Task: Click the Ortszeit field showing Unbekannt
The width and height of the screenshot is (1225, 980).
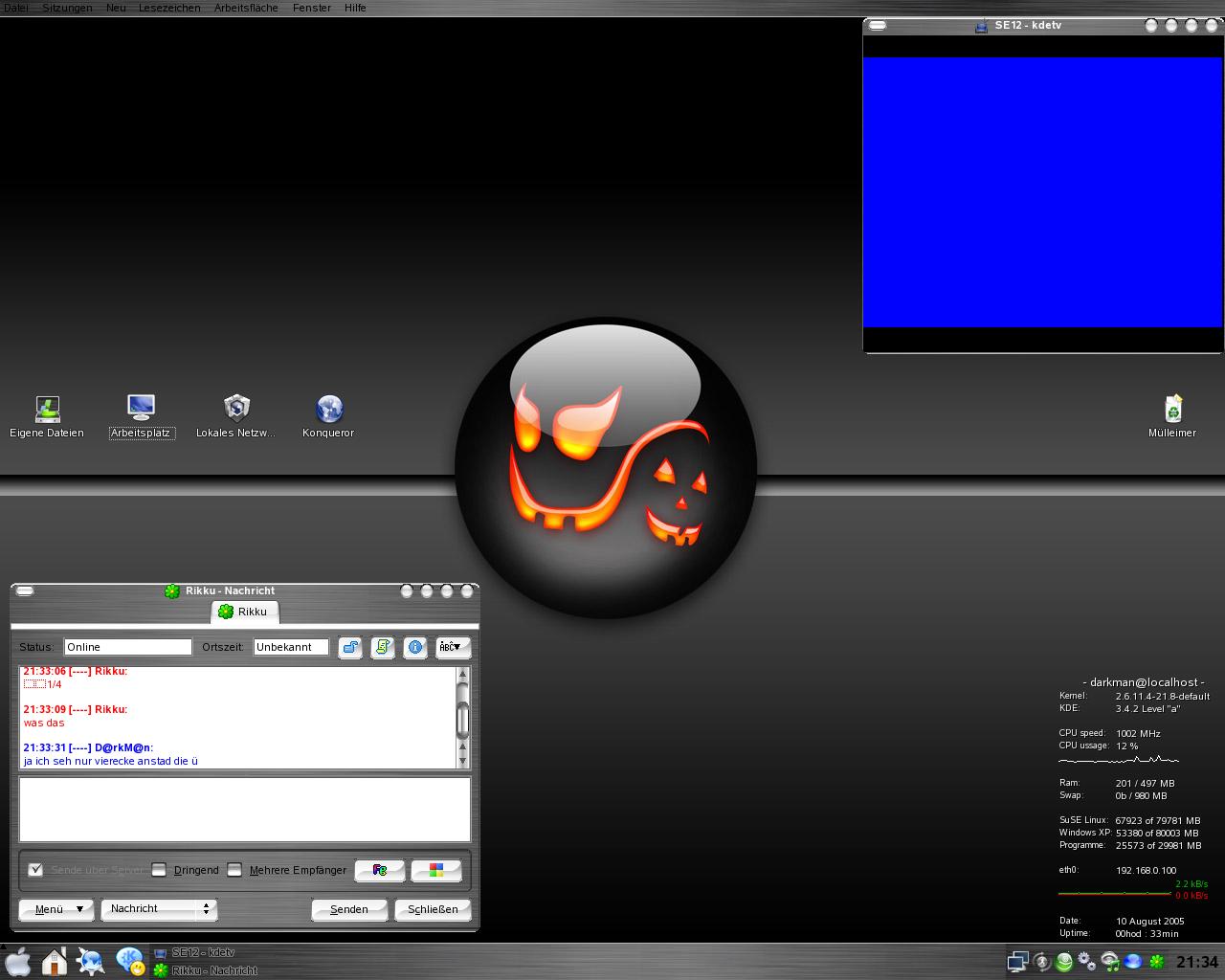Action: [291, 647]
